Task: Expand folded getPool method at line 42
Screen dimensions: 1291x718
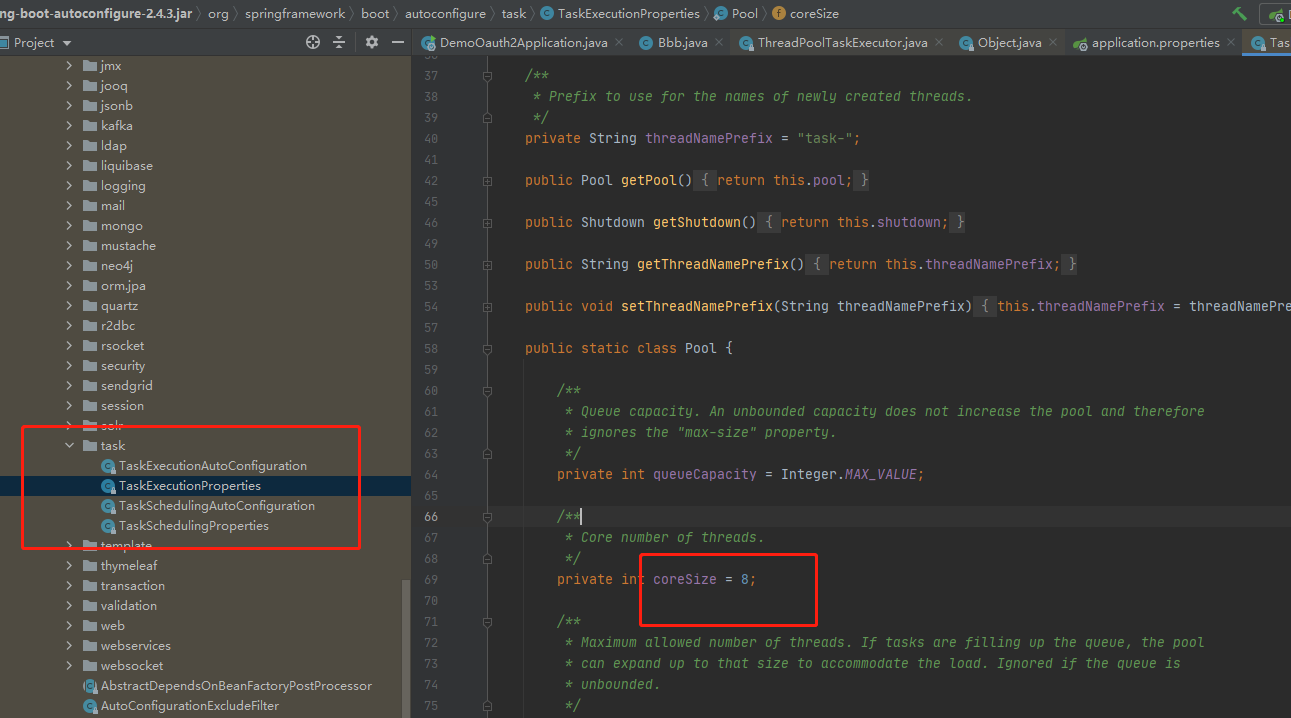Action: coord(487,181)
